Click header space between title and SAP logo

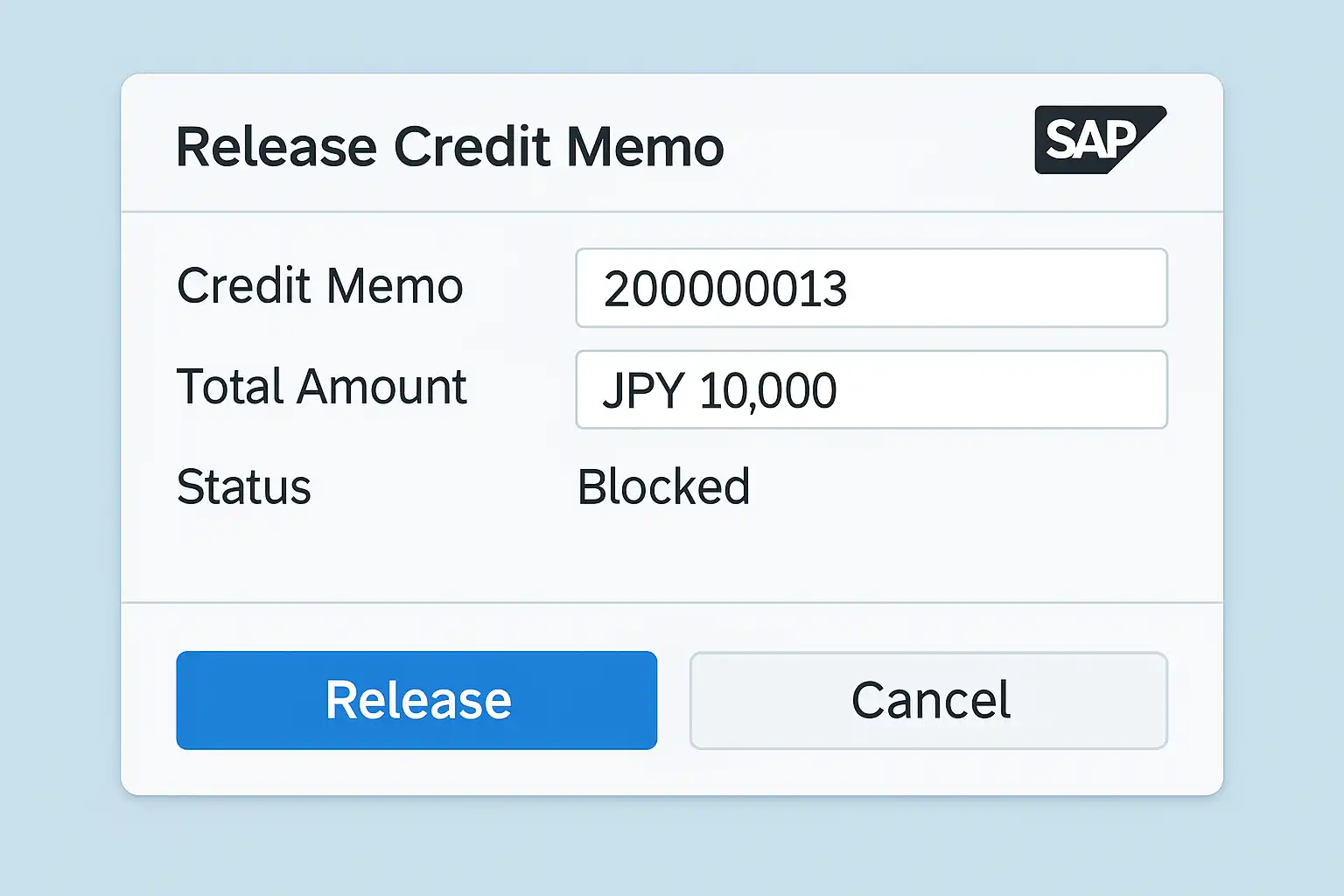click(875, 144)
